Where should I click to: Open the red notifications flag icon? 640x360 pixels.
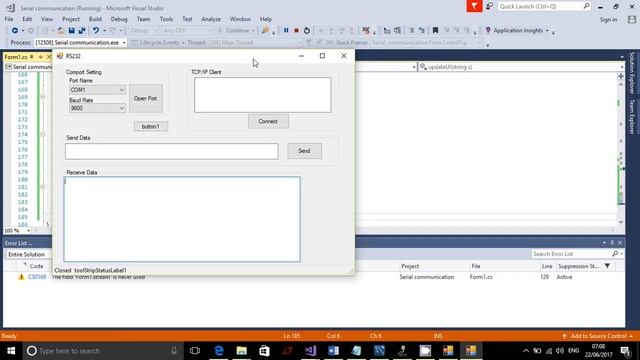[474, 6]
